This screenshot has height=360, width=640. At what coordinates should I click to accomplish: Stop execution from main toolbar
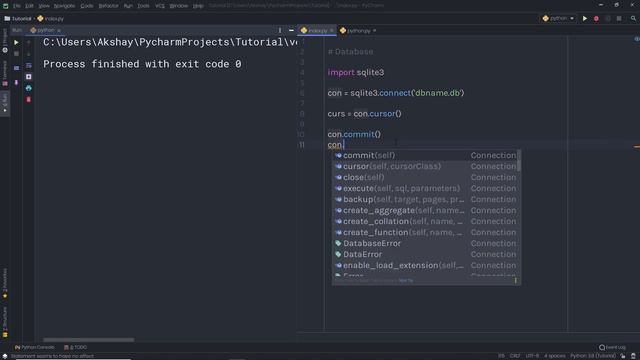[619, 18]
